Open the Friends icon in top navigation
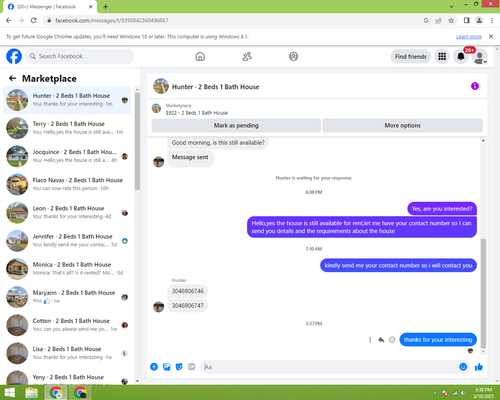 click(x=247, y=56)
